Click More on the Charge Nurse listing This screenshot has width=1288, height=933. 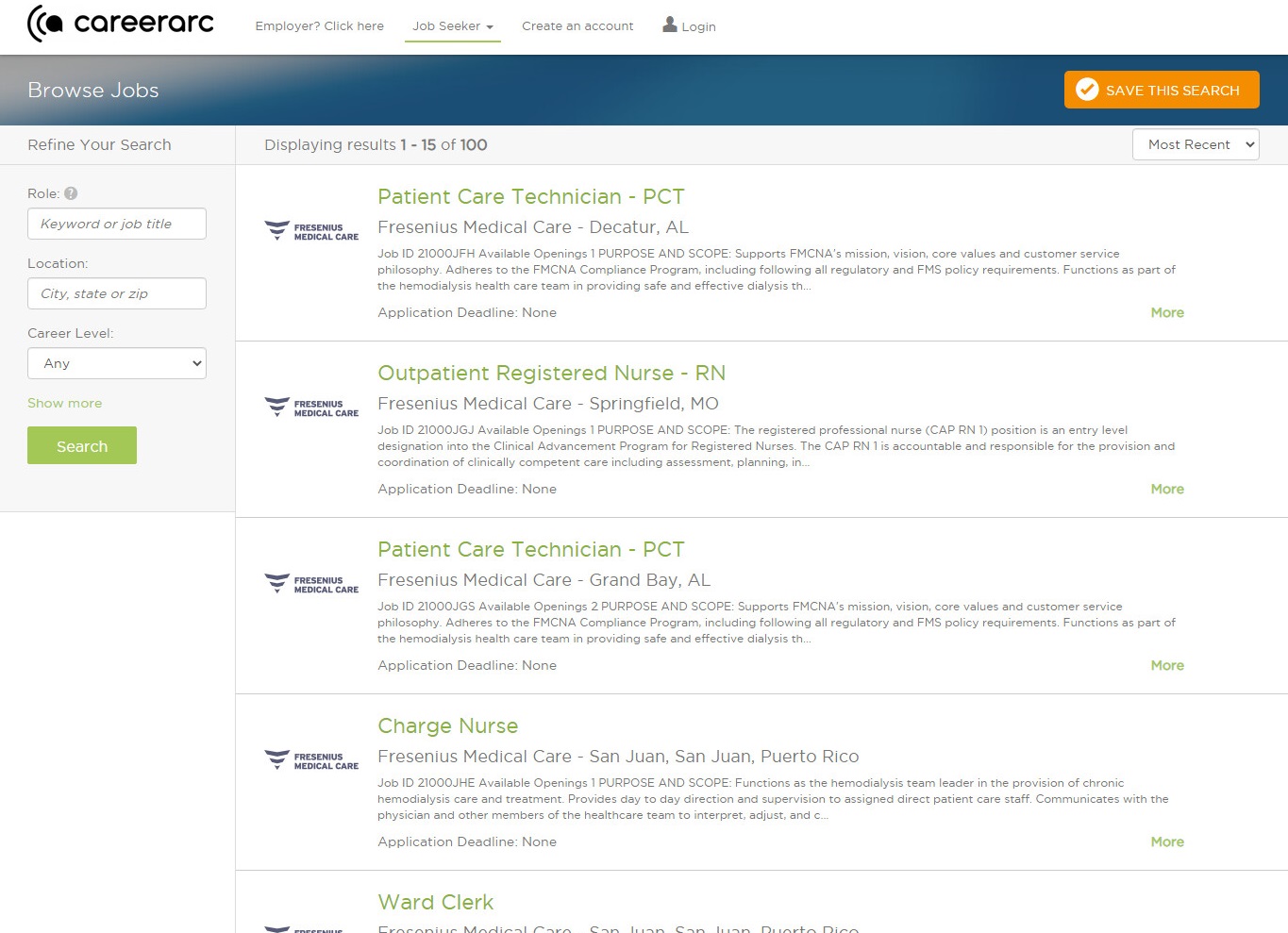1166,841
